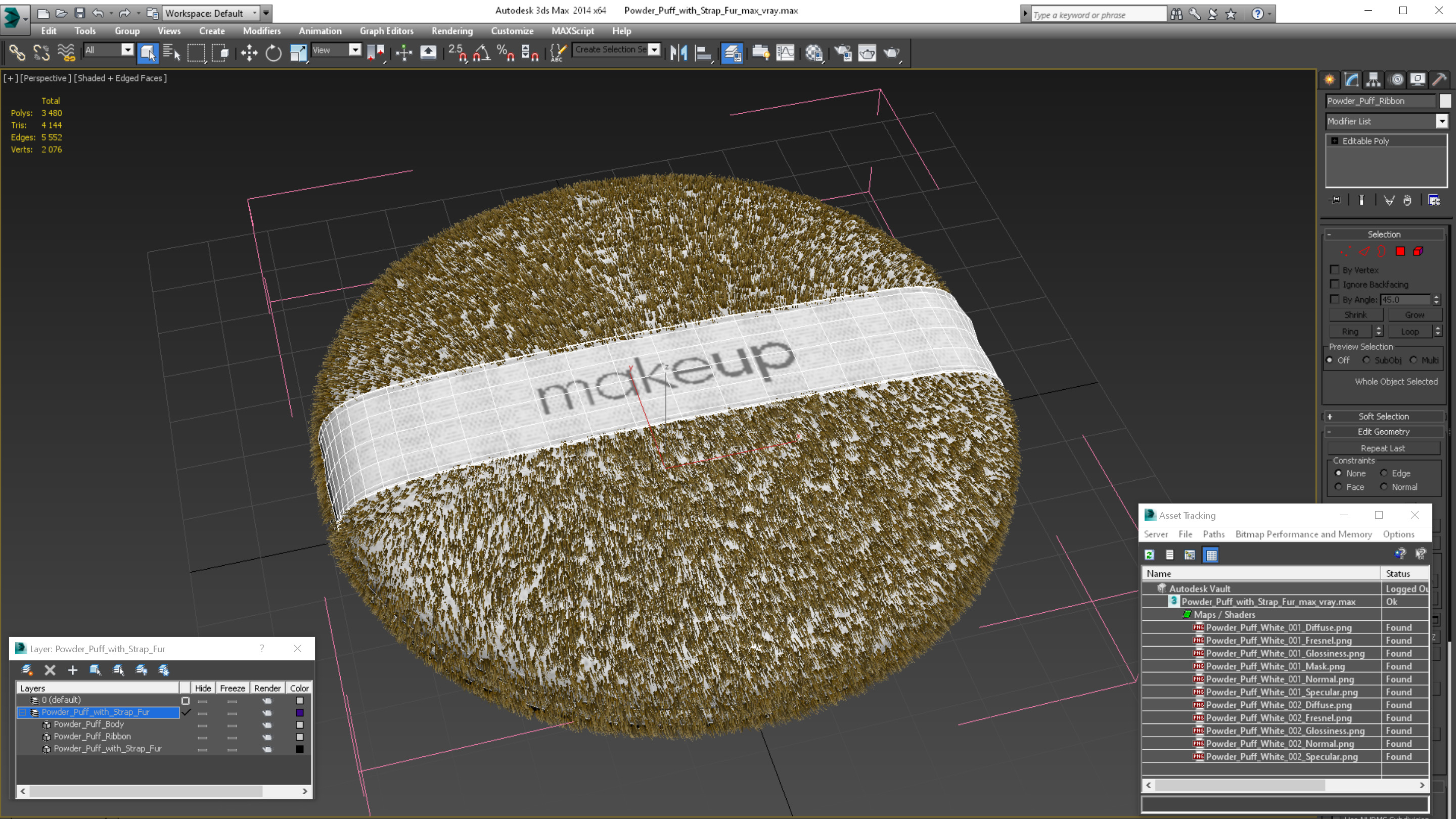Open the Modifier List dropdown
Screen dimensions: 1456x819
point(1441,121)
